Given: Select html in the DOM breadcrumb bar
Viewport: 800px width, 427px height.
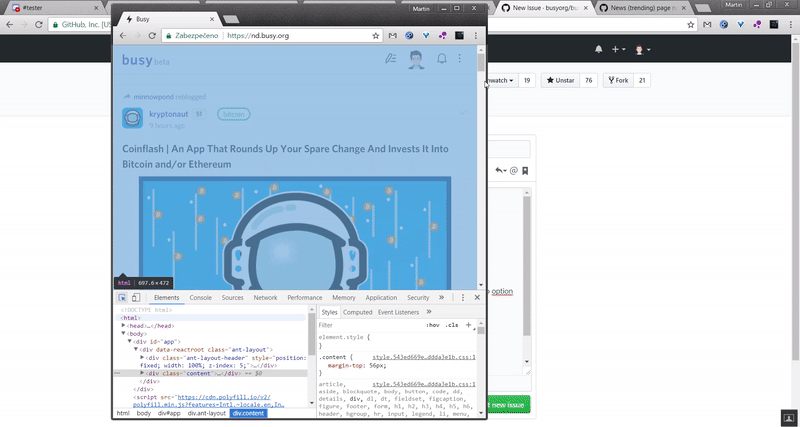Looking at the screenshot, I should pyautogui.click(x=123, y=413).
